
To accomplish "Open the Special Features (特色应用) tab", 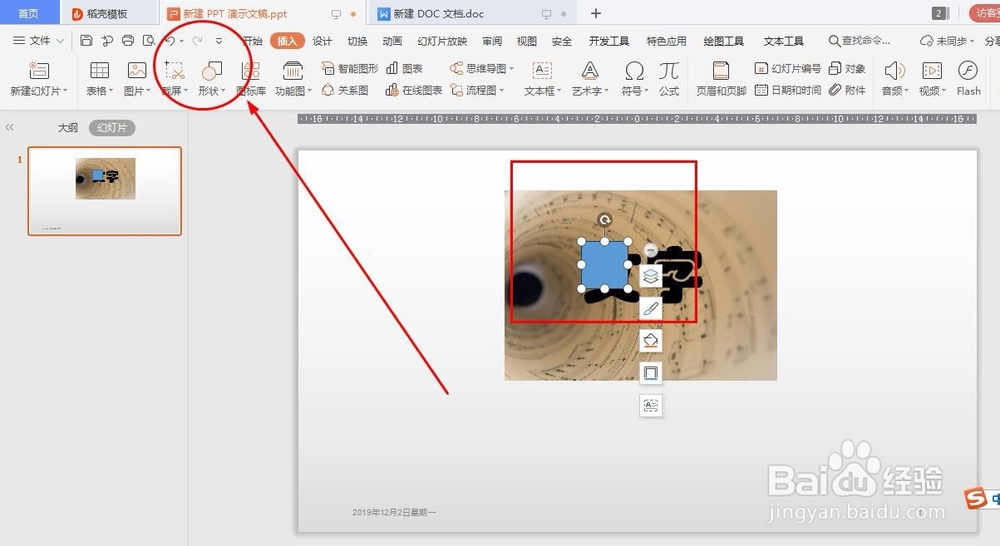I will (x=666, y=41).
